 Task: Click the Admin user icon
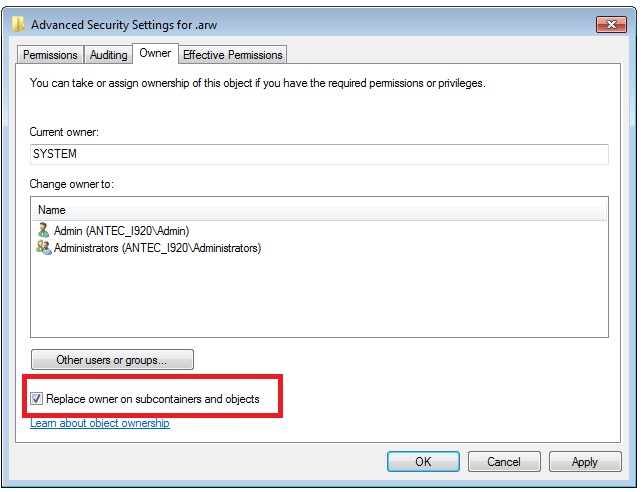[x=44, y=230]
